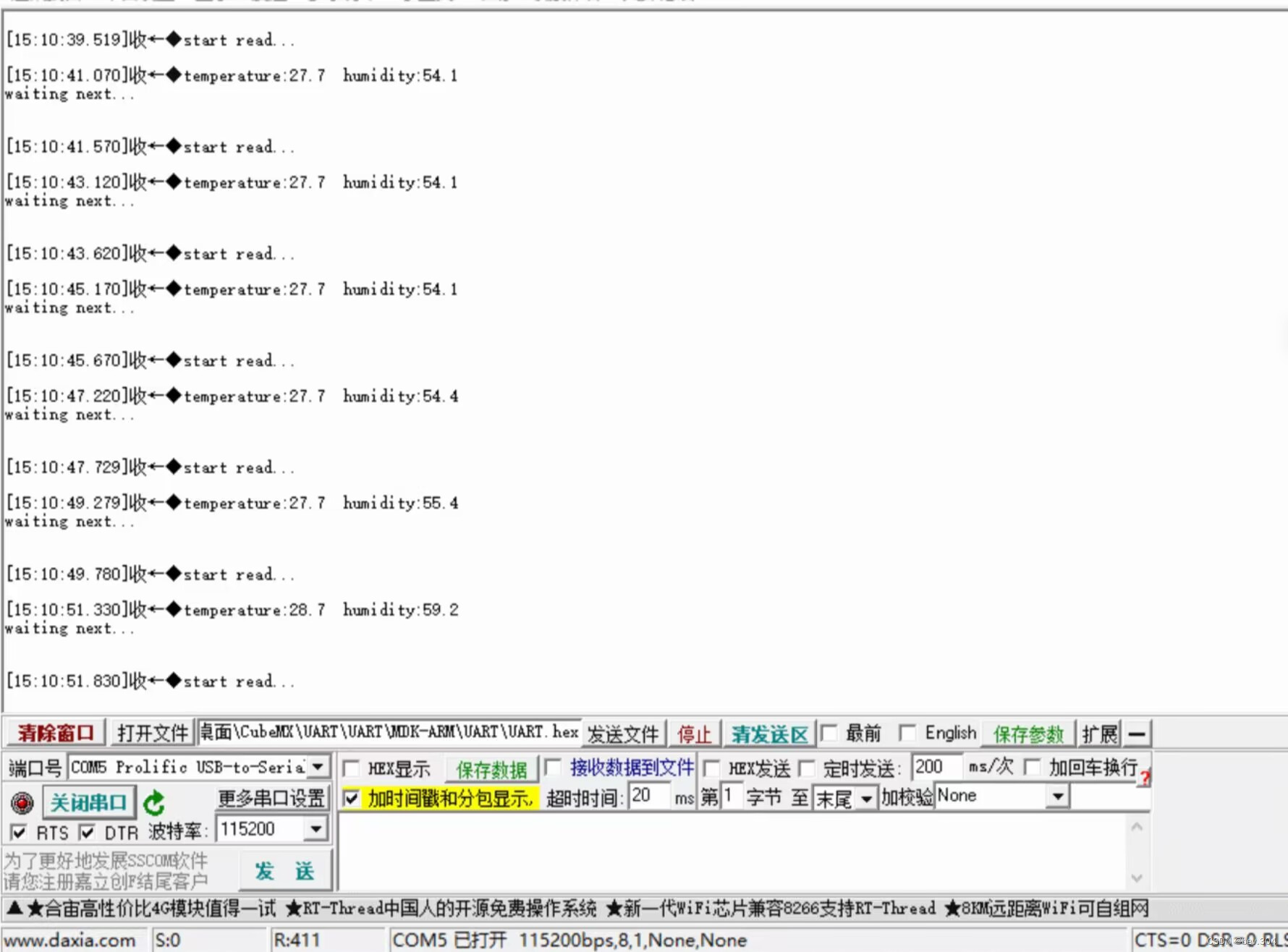The width and height of the screenshot is (1288, 952).
Task: Click the 停止 stop button
Action: [694, 734]
